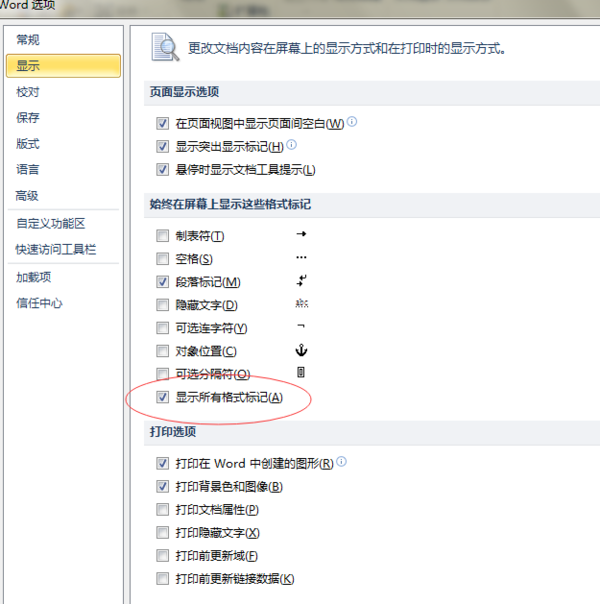
Task: Click the description text 更改文档内容在屏幕上的显示方式
Action: click(x=347, y=49)
